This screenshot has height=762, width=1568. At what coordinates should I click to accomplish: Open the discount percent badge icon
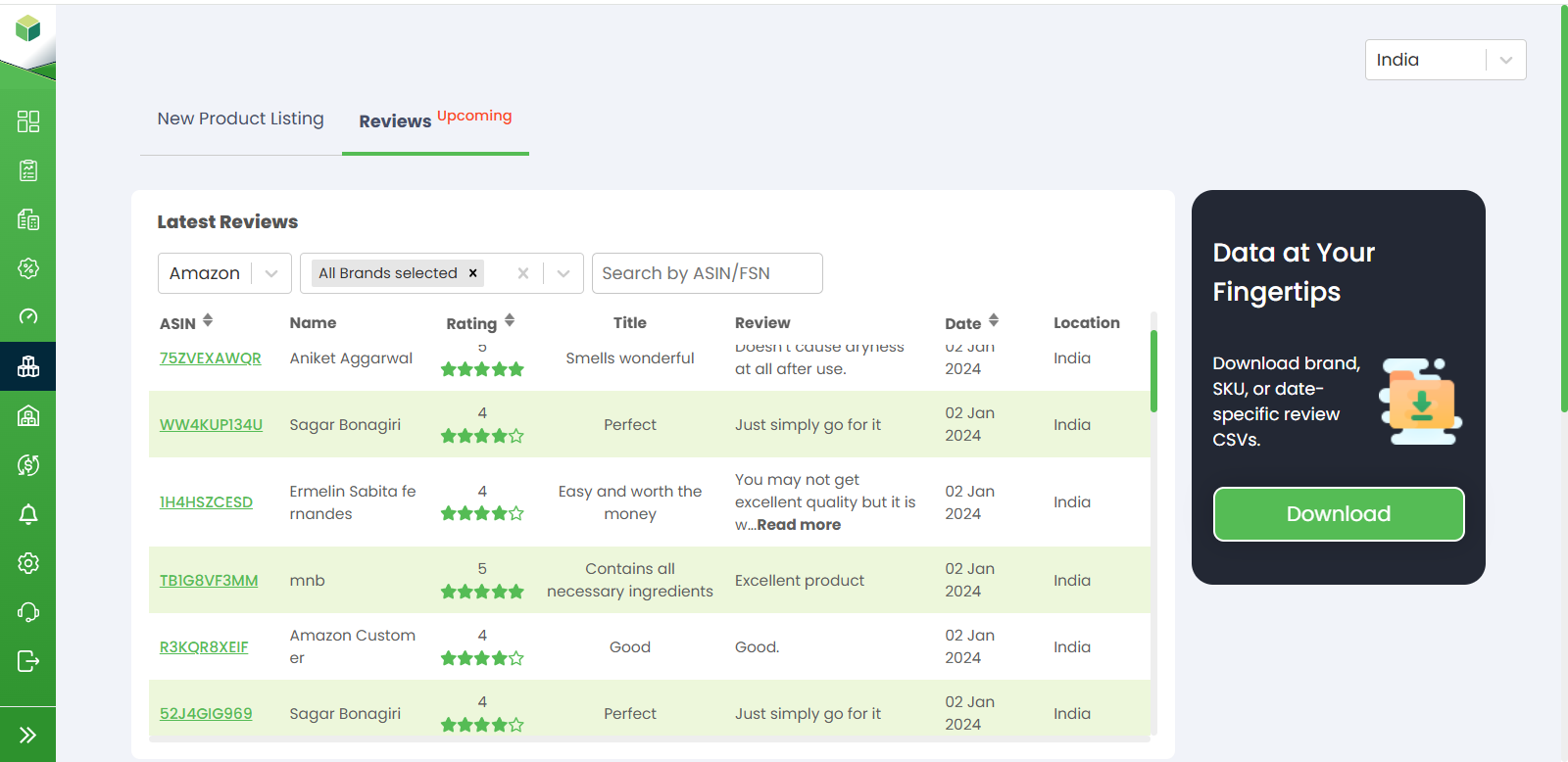click(28, 268)
